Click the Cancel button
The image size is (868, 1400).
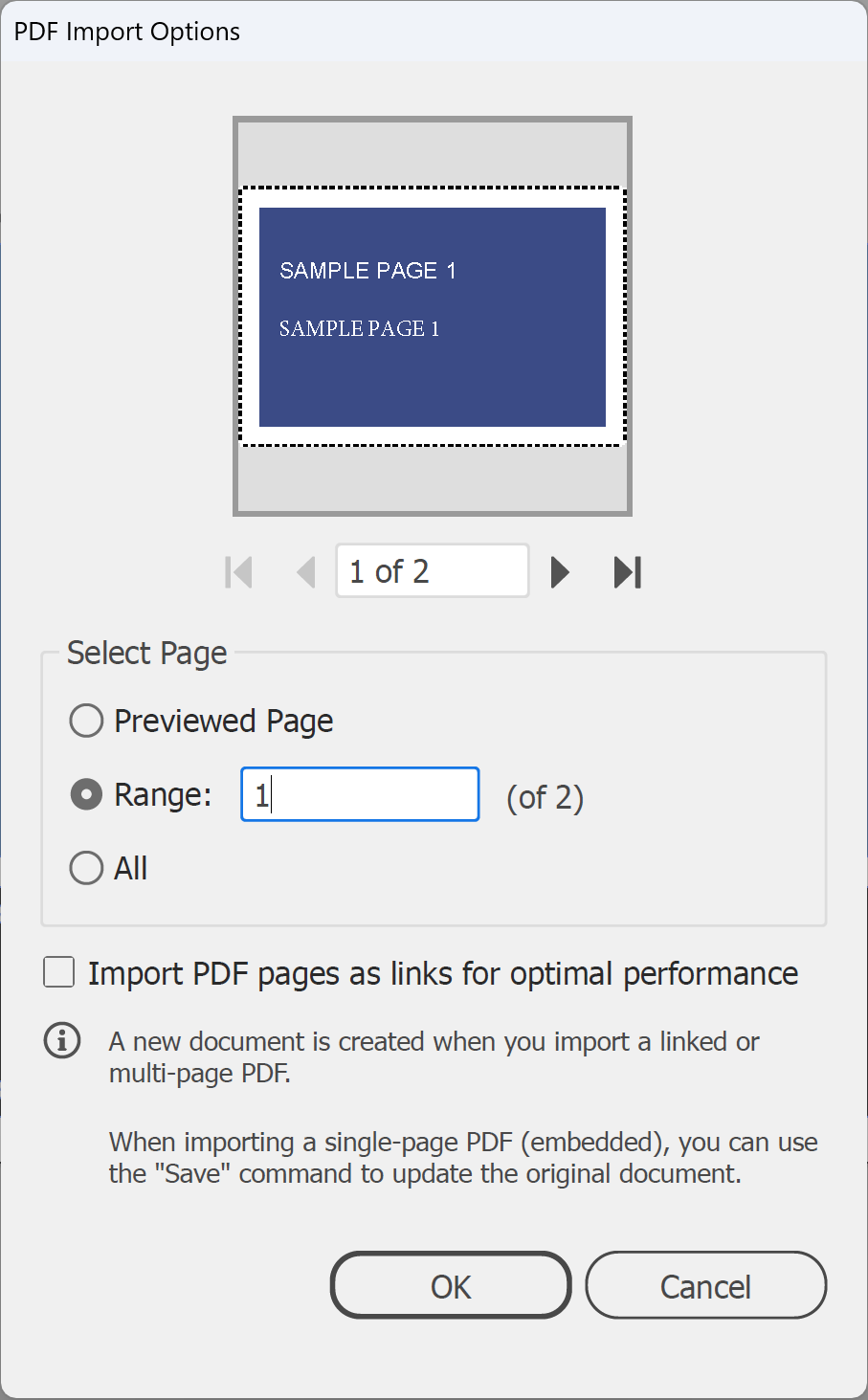706,1285
